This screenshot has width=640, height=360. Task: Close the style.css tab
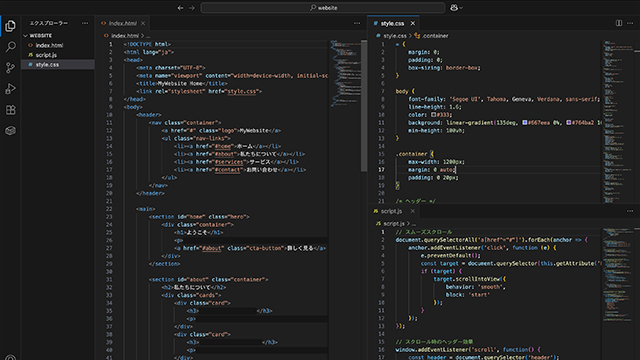point(413,23)
